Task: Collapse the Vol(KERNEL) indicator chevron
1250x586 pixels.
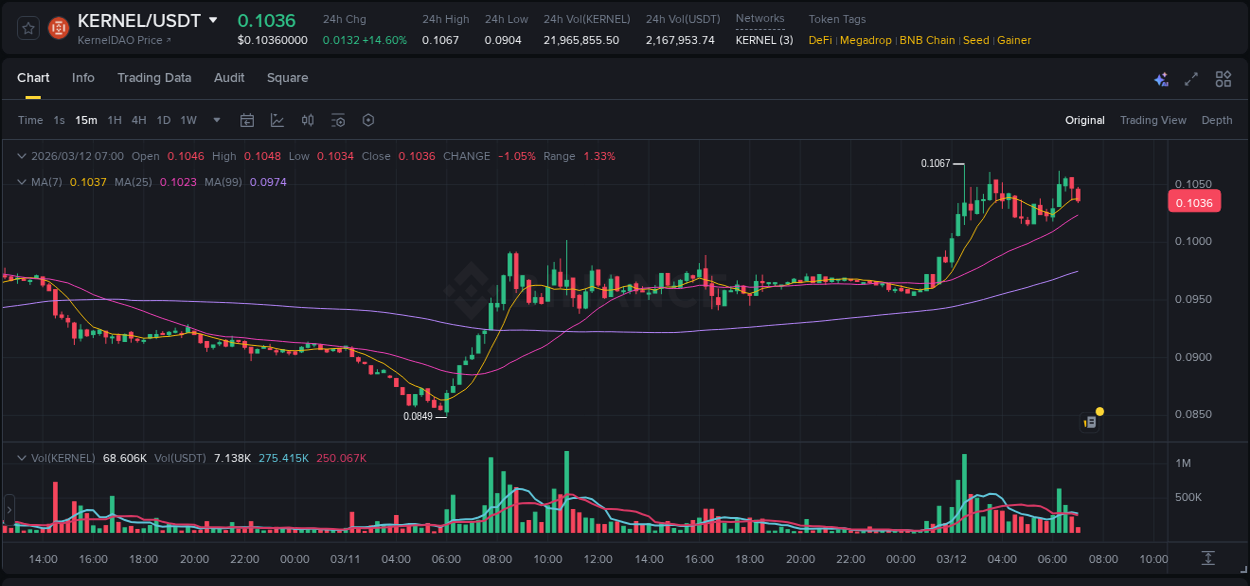Action: point(20,457)
